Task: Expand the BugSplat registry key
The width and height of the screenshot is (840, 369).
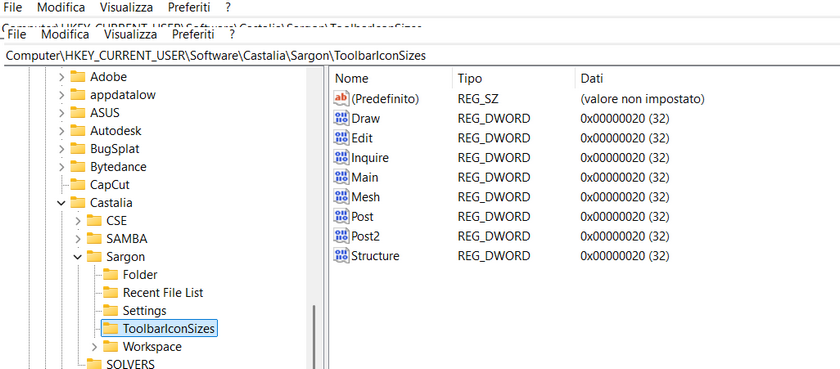Action: (62, 149)
